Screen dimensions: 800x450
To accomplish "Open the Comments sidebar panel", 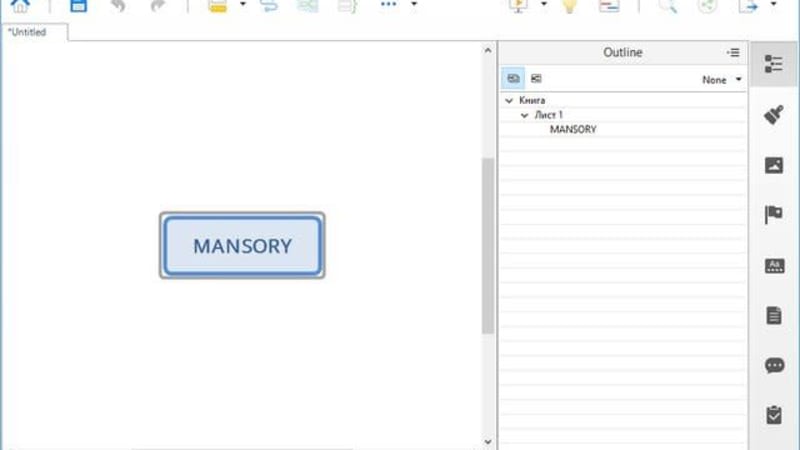I will click(774, 365).
